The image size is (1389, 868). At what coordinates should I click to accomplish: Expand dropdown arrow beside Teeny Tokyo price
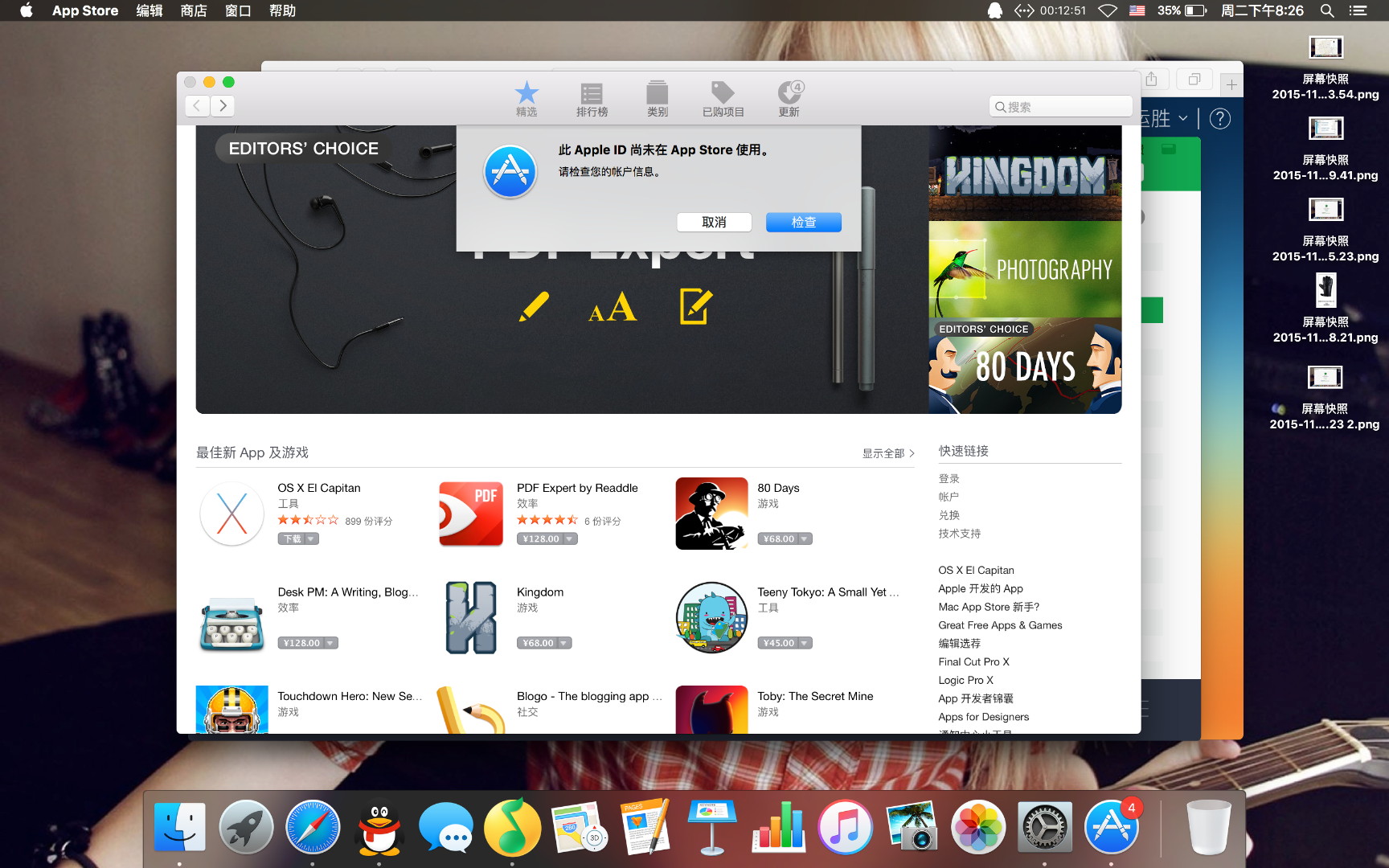(805, 643)
